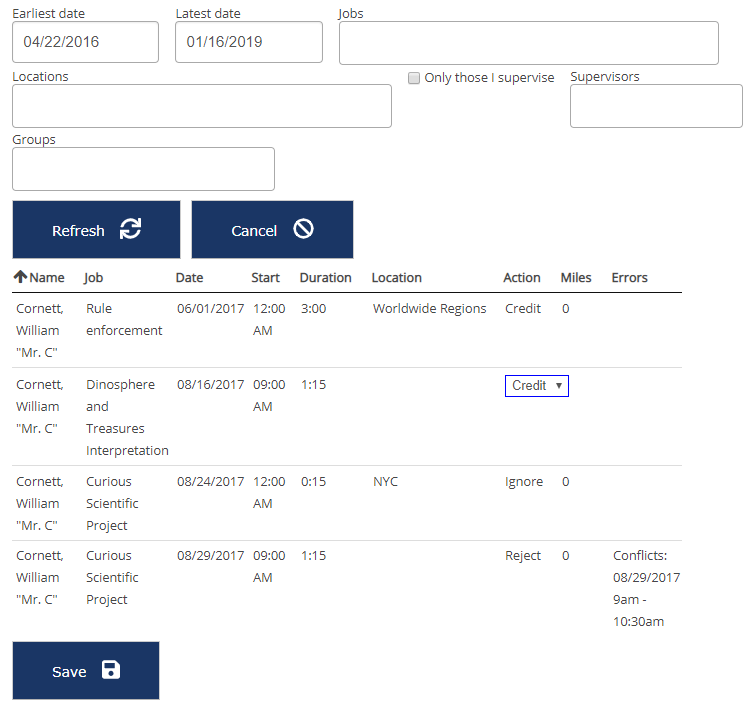Sort by the Date column header
The width and height of the screenshot is (747, 705).
point(189,278)
